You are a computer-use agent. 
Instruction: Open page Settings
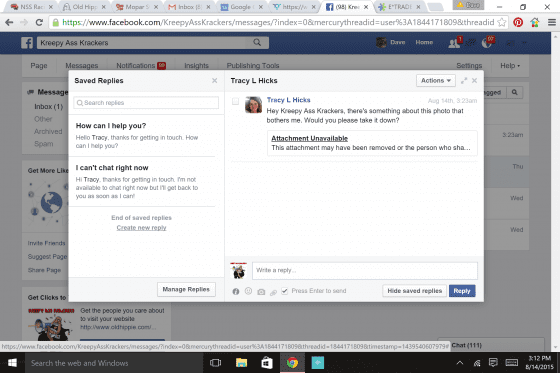click(x=469, y=66)
